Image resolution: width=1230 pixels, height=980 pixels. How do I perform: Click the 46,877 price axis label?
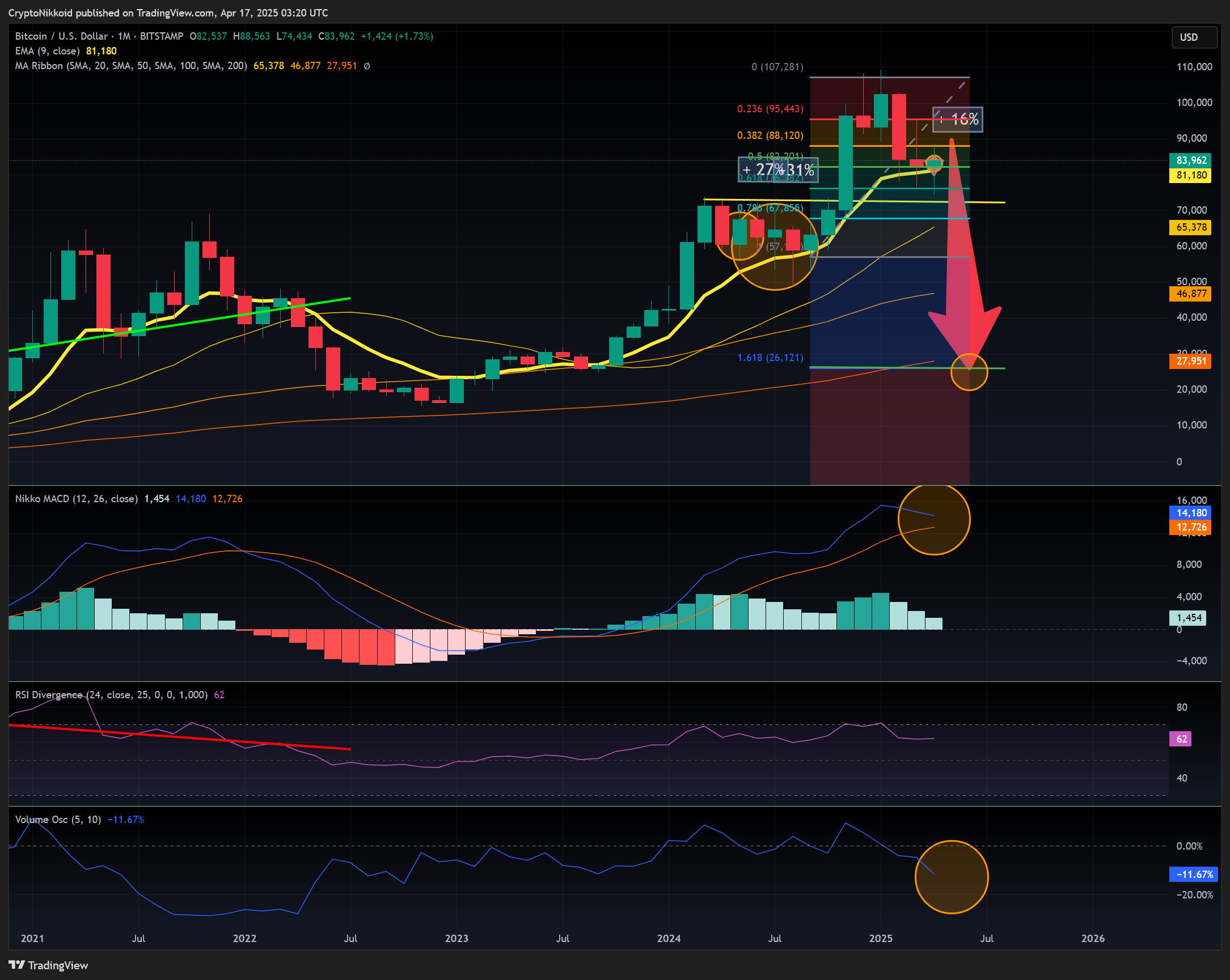1191,294
